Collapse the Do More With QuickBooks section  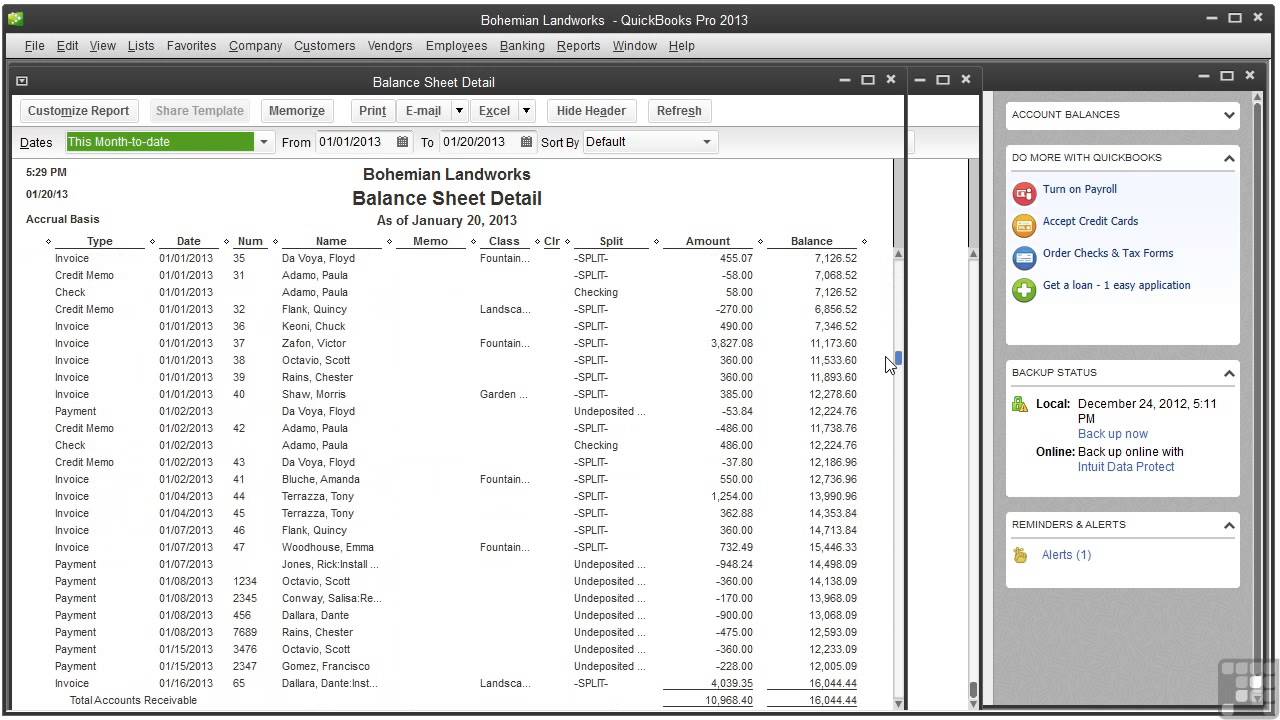[1229, 158]
